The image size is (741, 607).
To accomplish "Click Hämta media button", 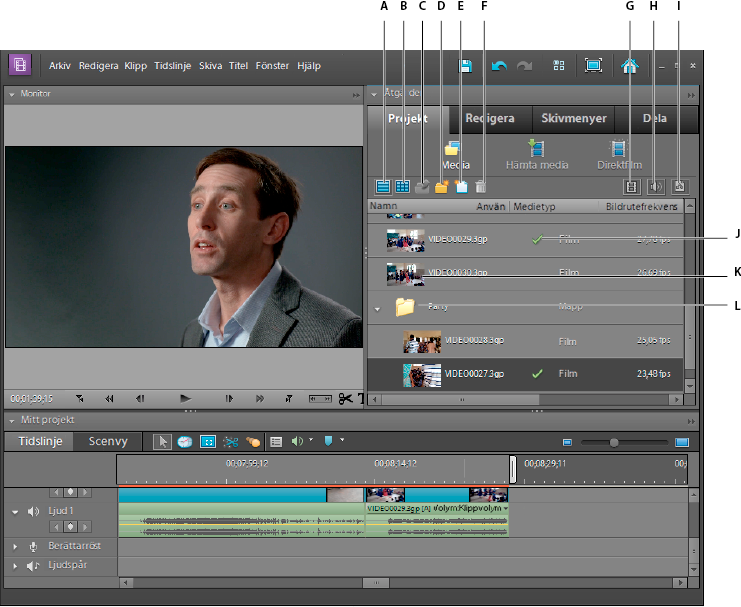I will [537, 155].
